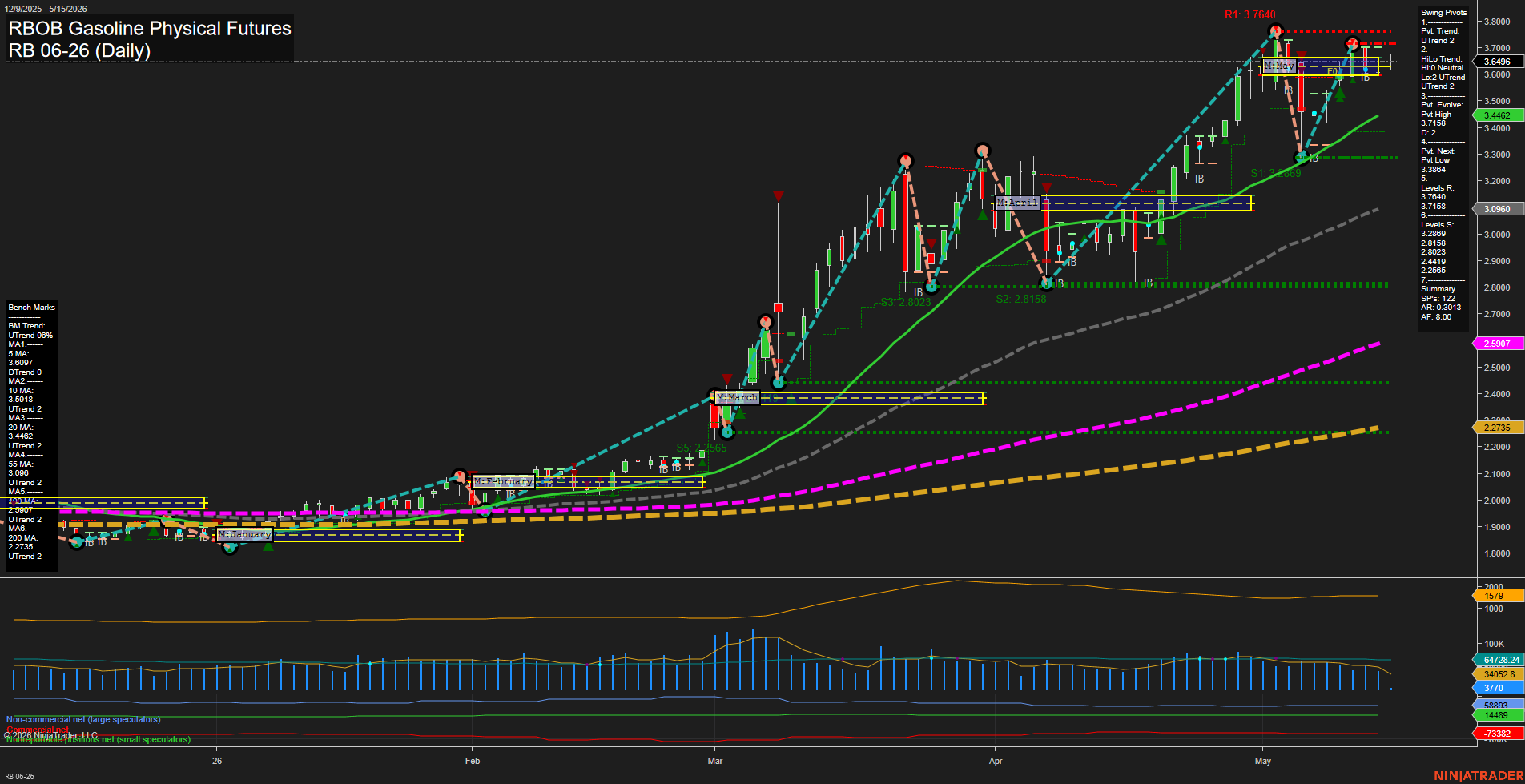Click the green 14489 COT value tag
The image size is (1525, 784).
coord(1496,715)
